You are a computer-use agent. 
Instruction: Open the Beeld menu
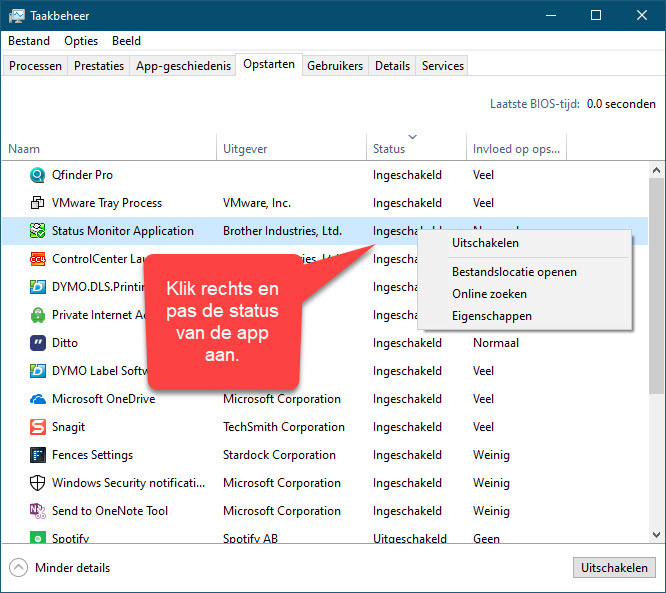click(x=126, y=41)
